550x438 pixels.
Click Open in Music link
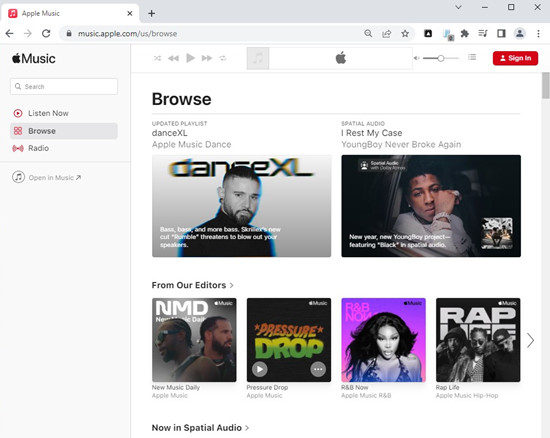point(47,177)
